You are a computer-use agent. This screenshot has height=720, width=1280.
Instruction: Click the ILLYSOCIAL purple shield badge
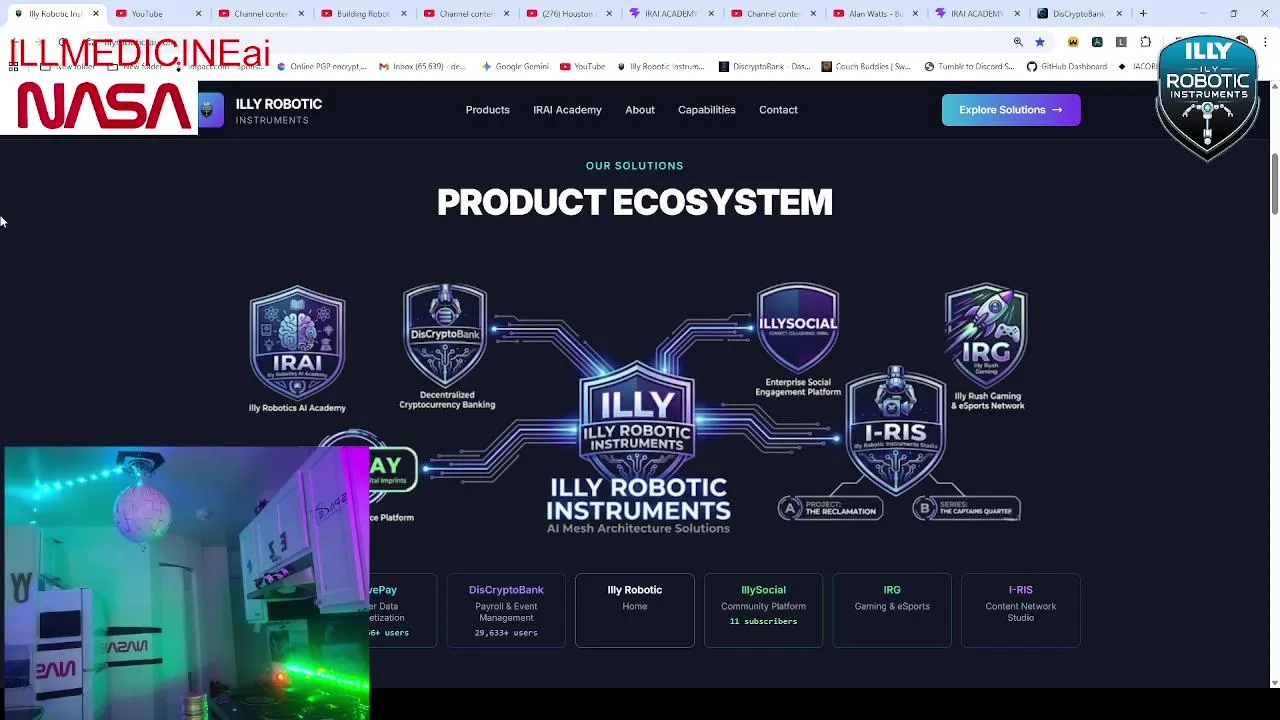pyautogui.click(x=797, y=327)
